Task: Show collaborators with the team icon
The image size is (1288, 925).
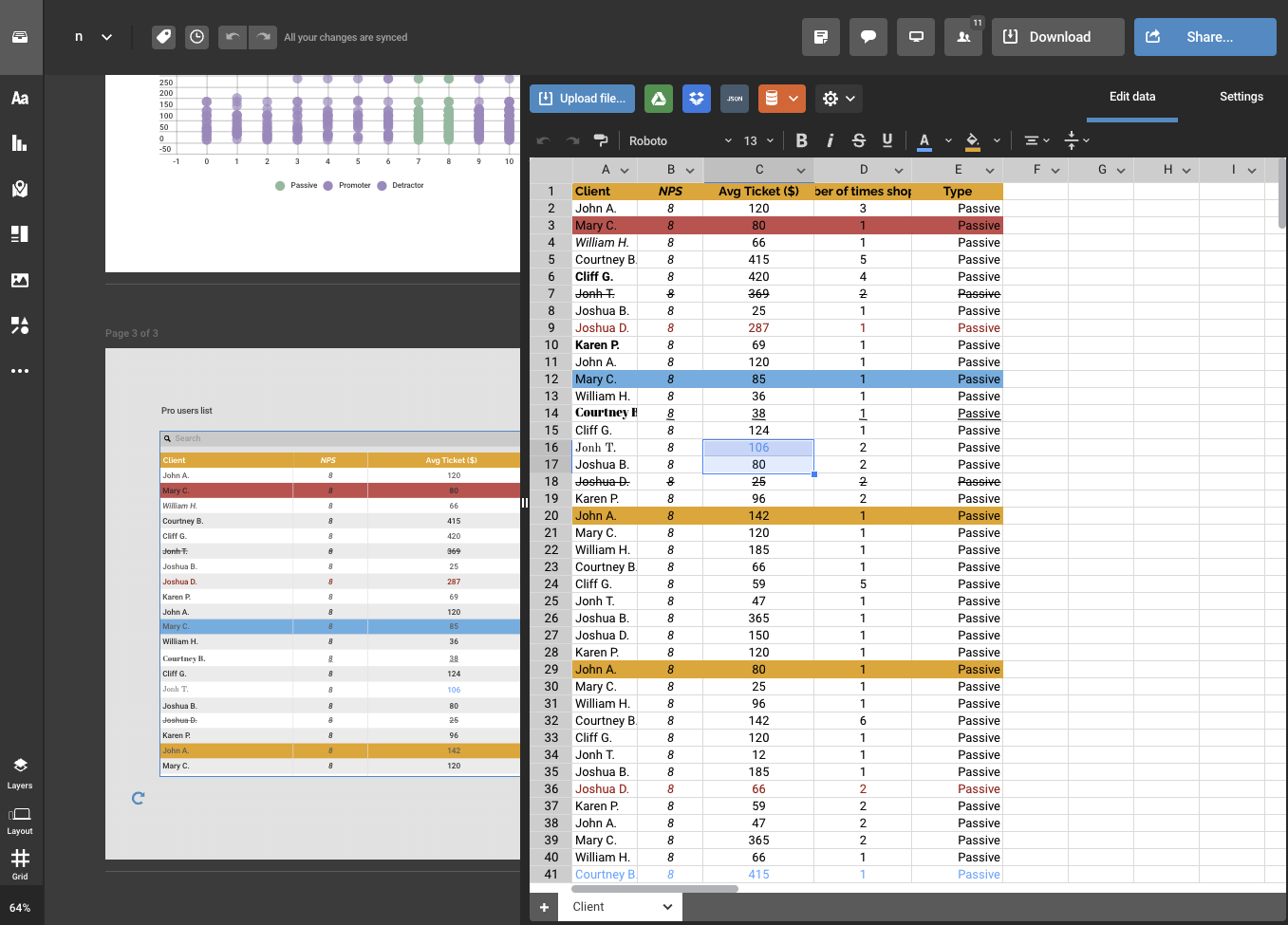Action: click(963, 37)
